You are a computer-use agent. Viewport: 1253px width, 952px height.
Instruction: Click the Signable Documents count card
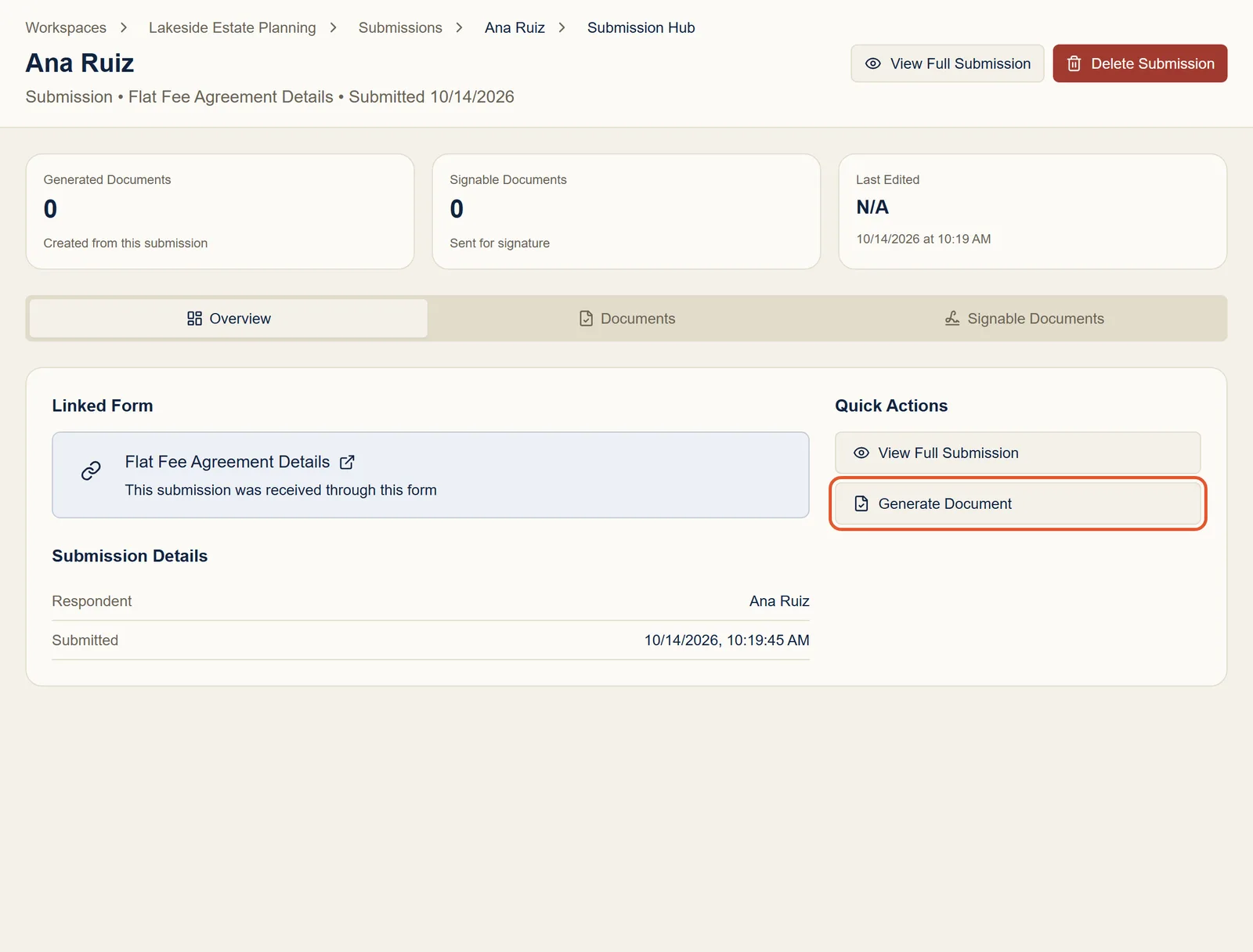(x=626, y=211)
